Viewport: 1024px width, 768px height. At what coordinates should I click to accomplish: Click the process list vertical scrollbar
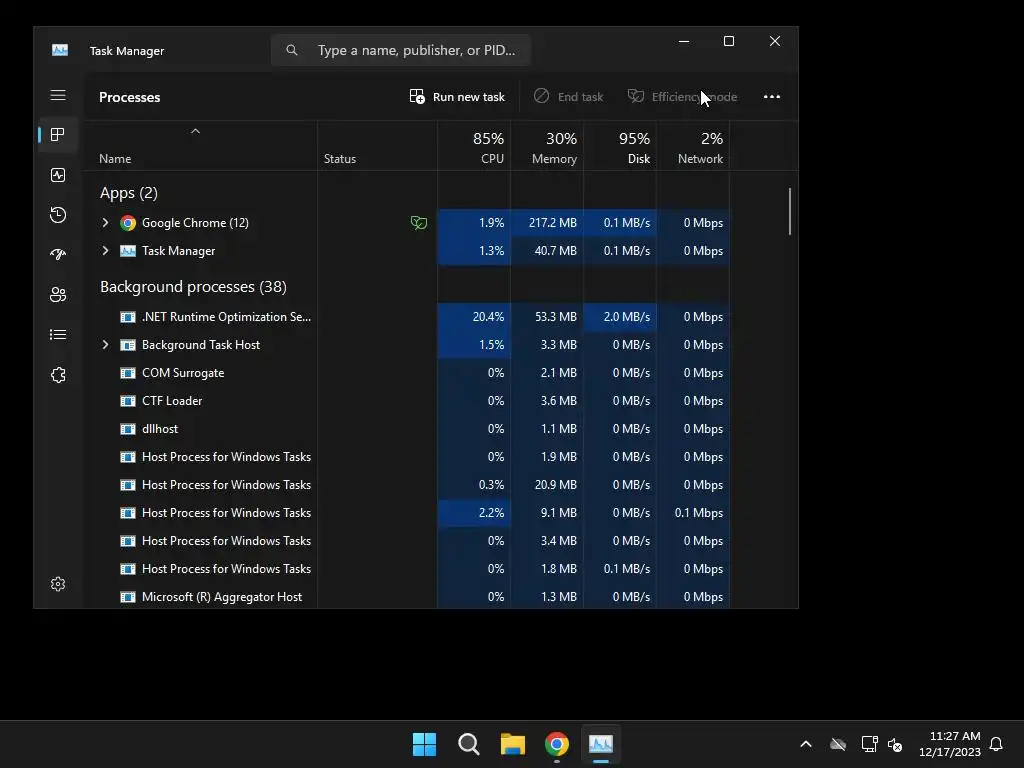[x=790, y=212]
